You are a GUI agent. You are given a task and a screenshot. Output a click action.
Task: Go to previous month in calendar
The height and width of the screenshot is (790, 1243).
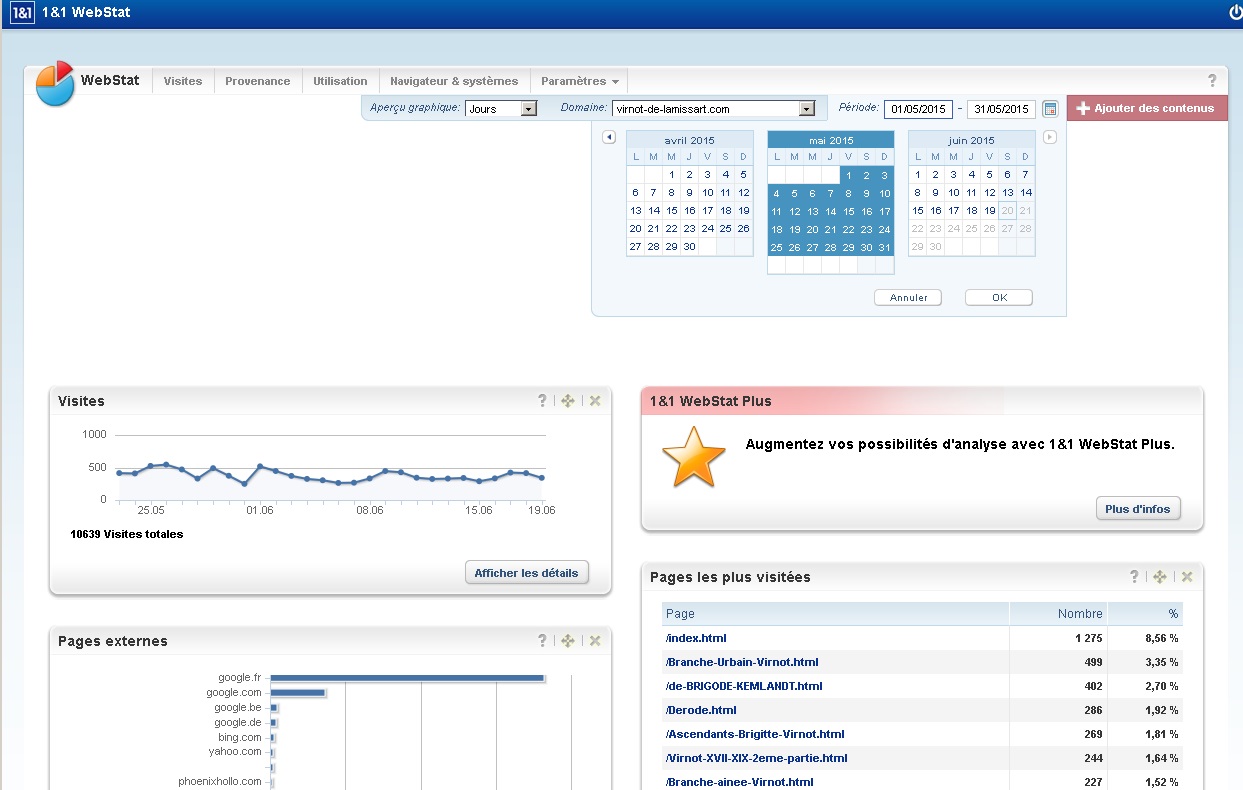coord(609,138)
